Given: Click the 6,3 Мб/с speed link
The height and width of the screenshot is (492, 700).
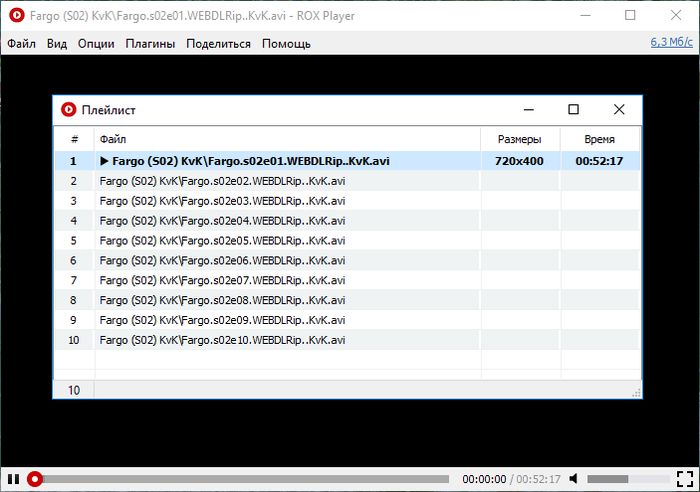Looking at the screenshot, I should point(671,42).
